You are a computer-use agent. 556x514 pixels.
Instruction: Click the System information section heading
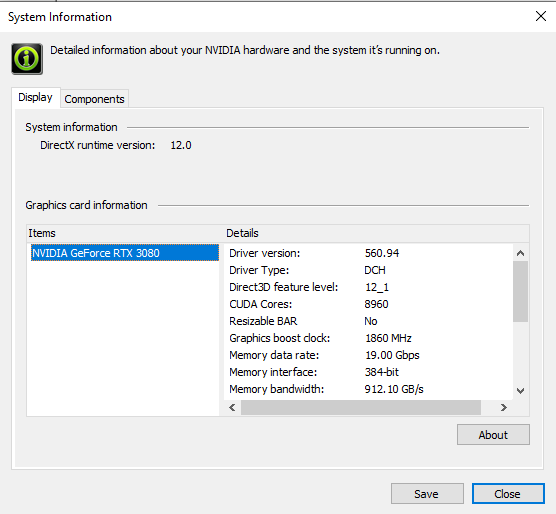click(x=71, y=127)
